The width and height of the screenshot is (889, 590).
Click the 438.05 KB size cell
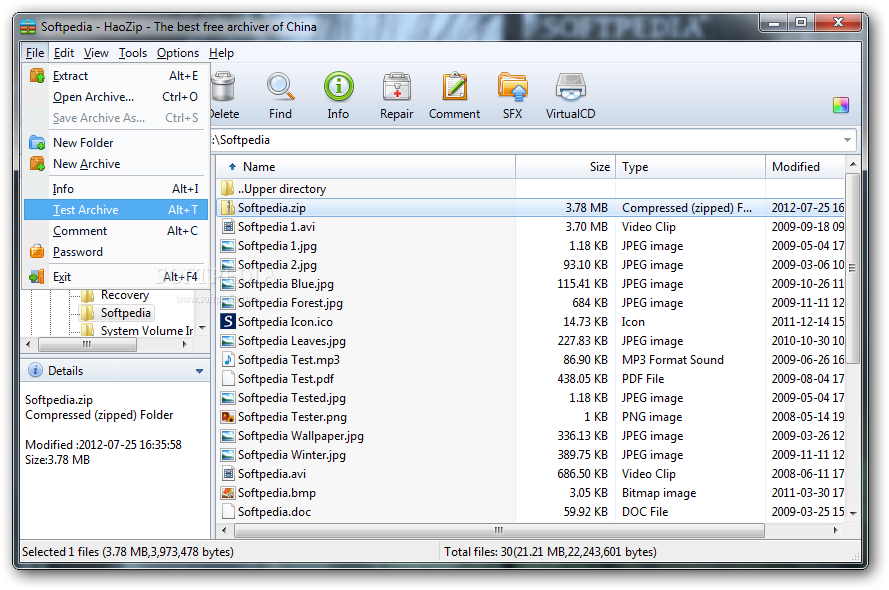[x=582, y=379]
